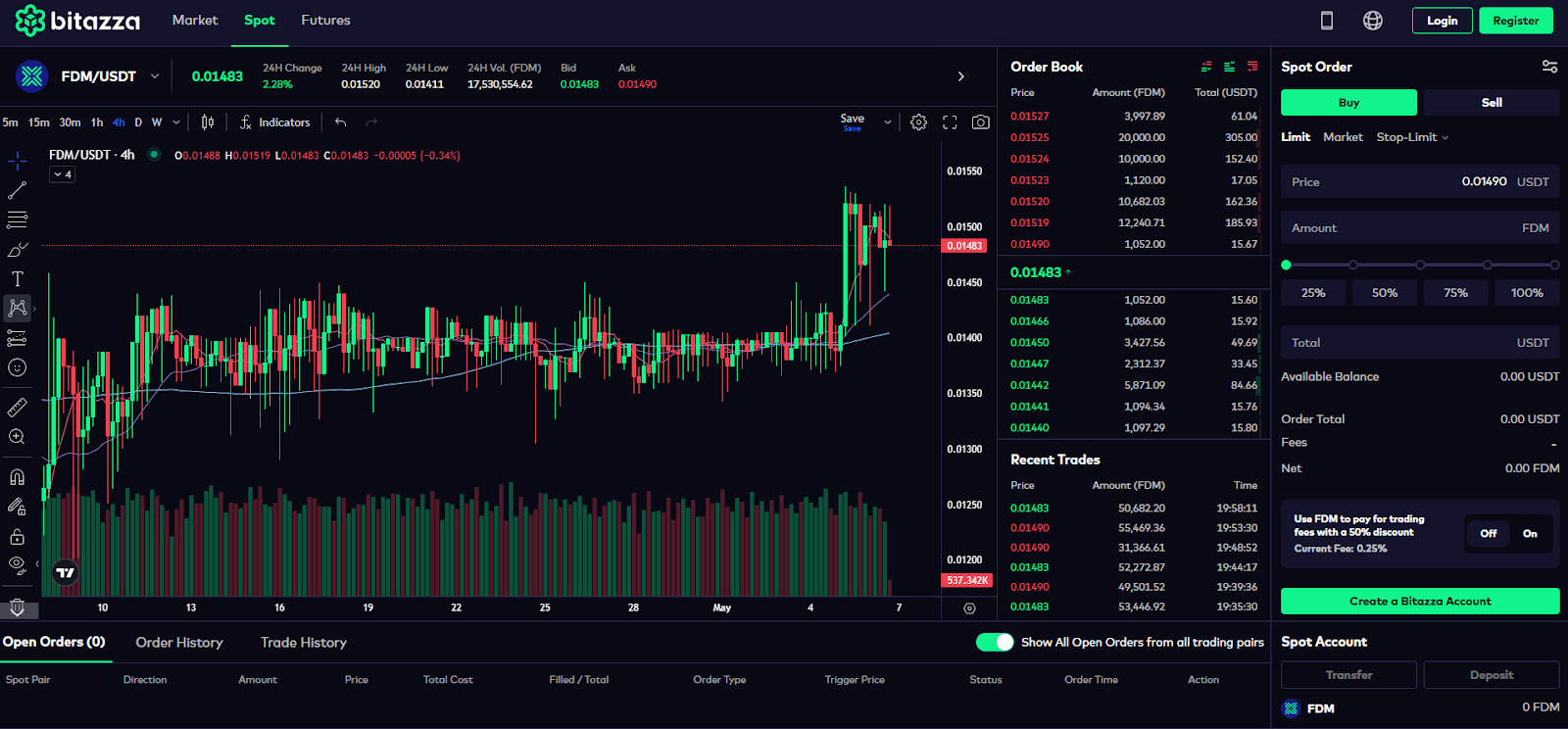This screenshot has height=729, width=1568.
Task: Turn off FDM fee discount
Action: (x=1488, y=534)
